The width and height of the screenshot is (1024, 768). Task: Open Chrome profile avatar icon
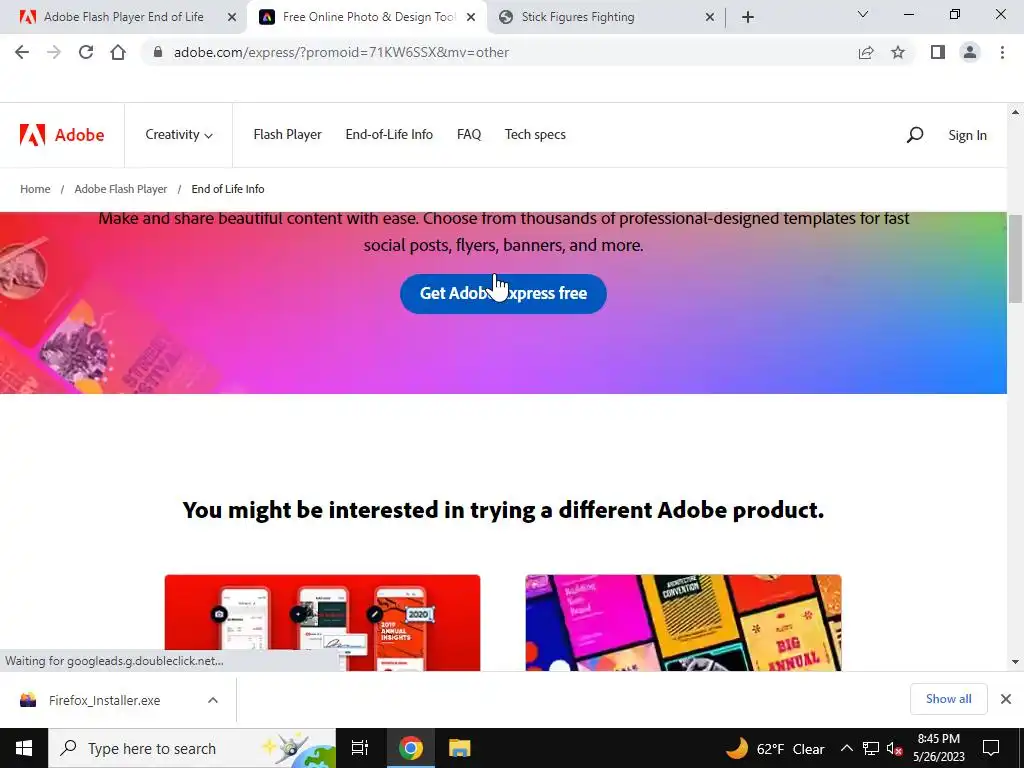(970, 52)
